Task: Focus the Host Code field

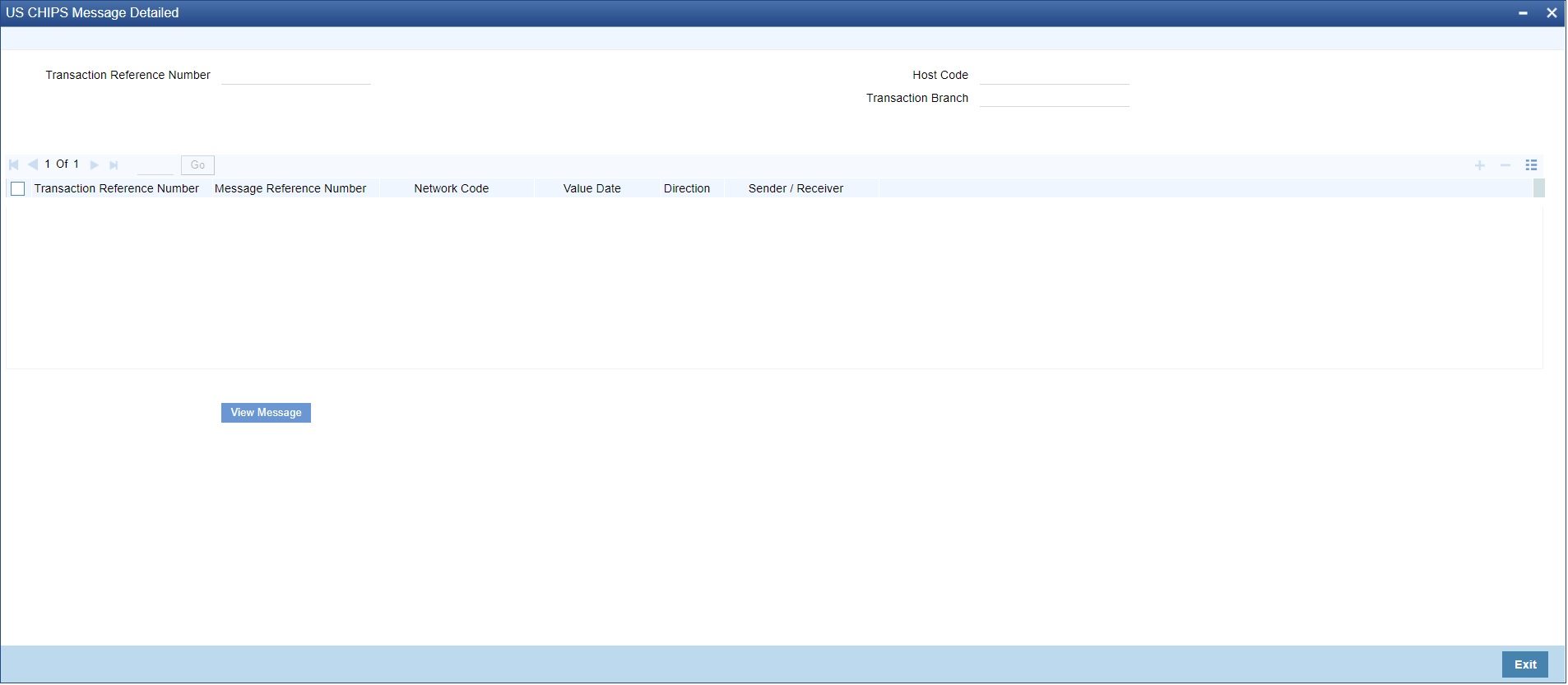Action: click(x=1055, y=75)
